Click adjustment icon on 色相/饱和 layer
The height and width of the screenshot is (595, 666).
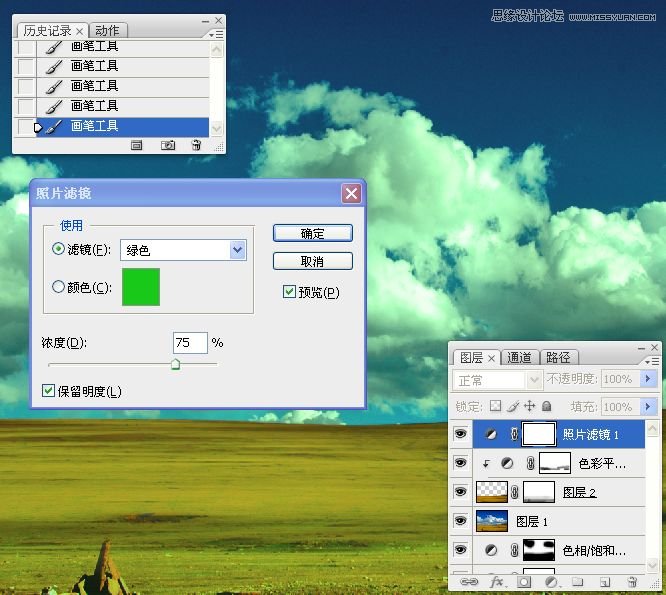tap(491, 550)
